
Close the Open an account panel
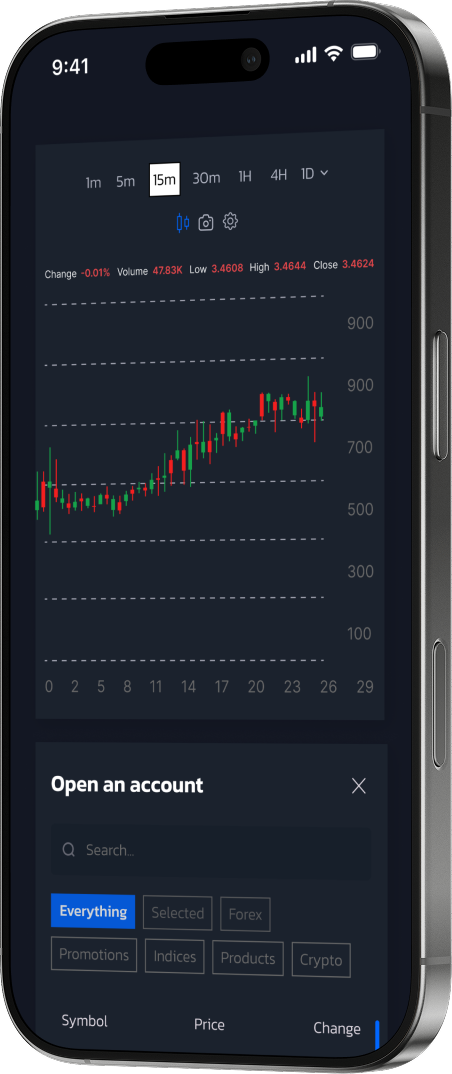coord(358,786)
